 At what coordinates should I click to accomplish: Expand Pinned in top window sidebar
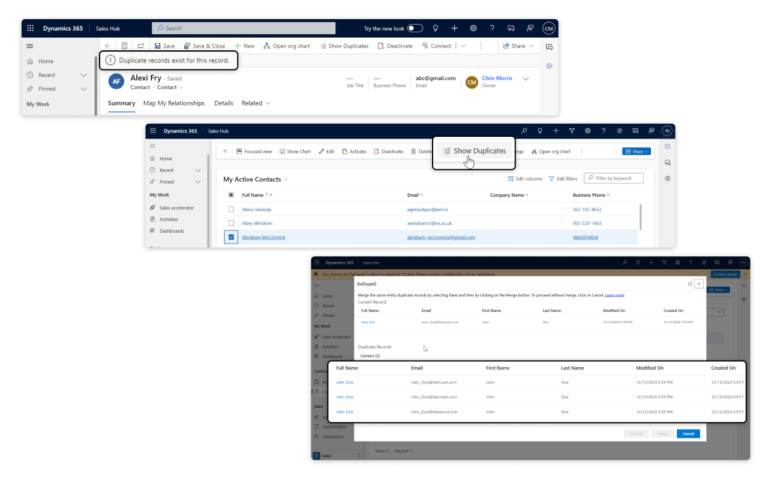pos(84,89)
